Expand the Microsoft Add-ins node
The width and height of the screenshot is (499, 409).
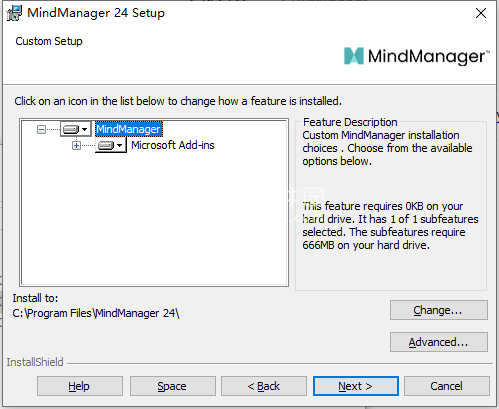tap(76, 145)
